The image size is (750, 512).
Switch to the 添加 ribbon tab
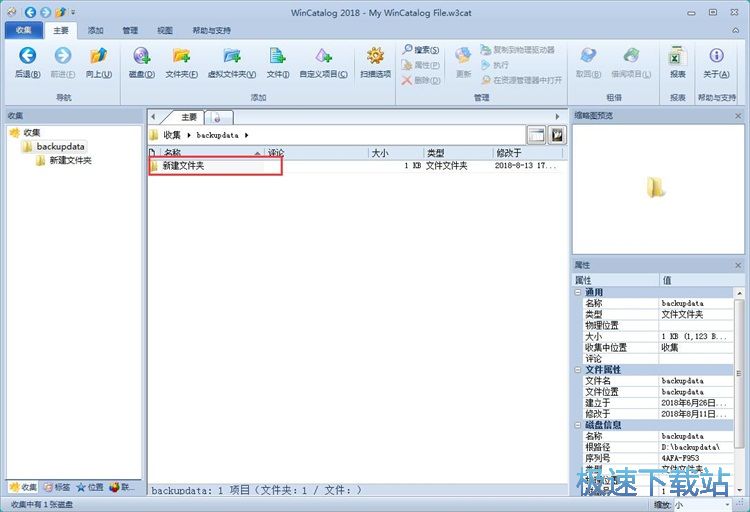click(95, 30)
